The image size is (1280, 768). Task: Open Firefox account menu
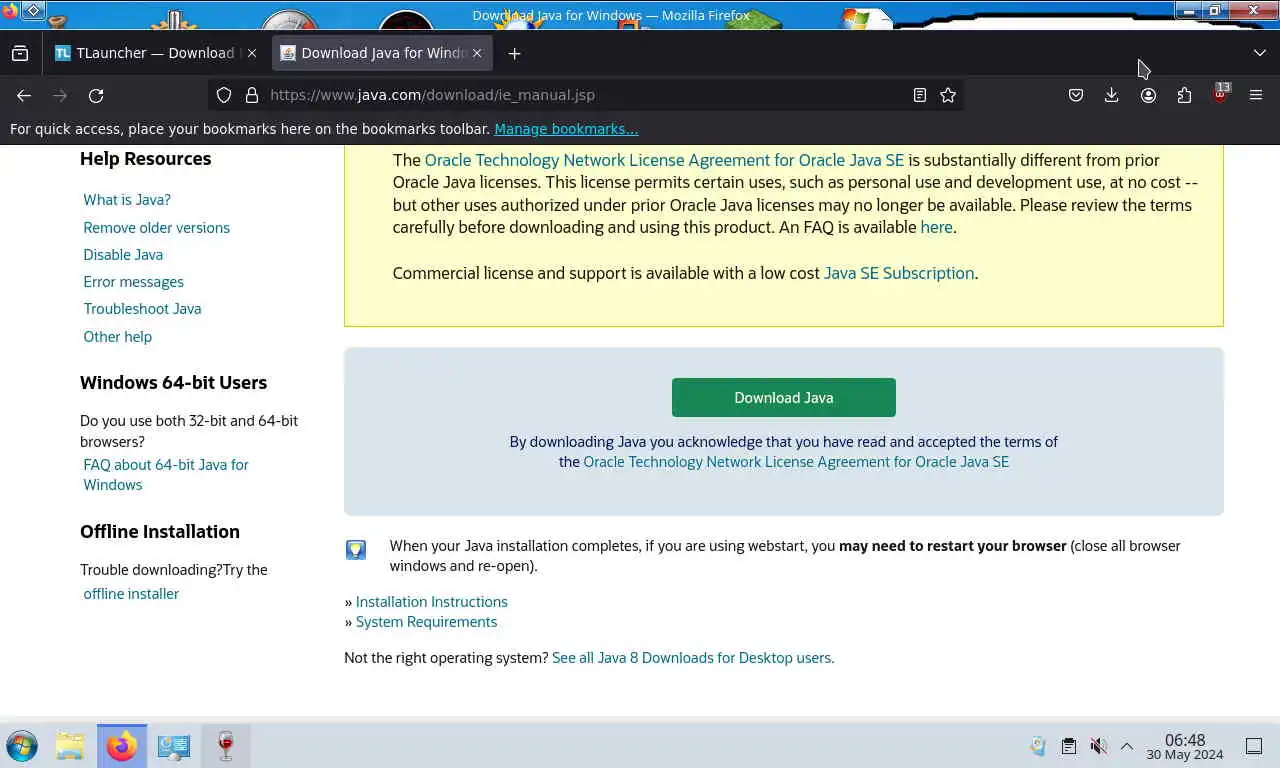[1148, 95]
